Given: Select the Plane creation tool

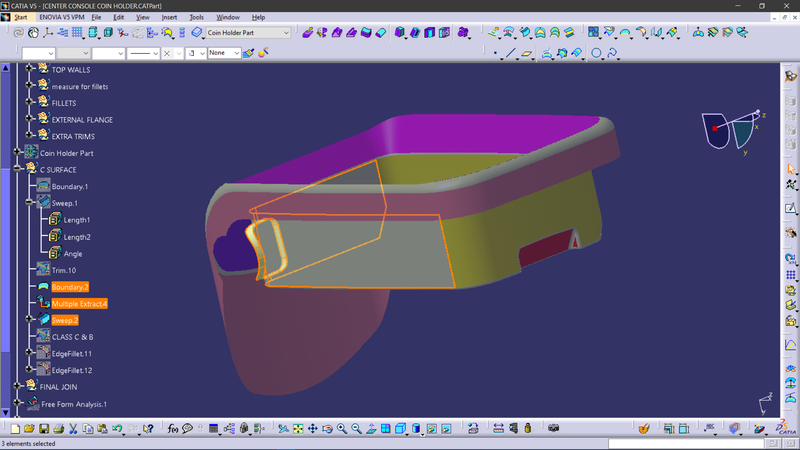Looking at the screenshot, I should (x=527, y=53).
